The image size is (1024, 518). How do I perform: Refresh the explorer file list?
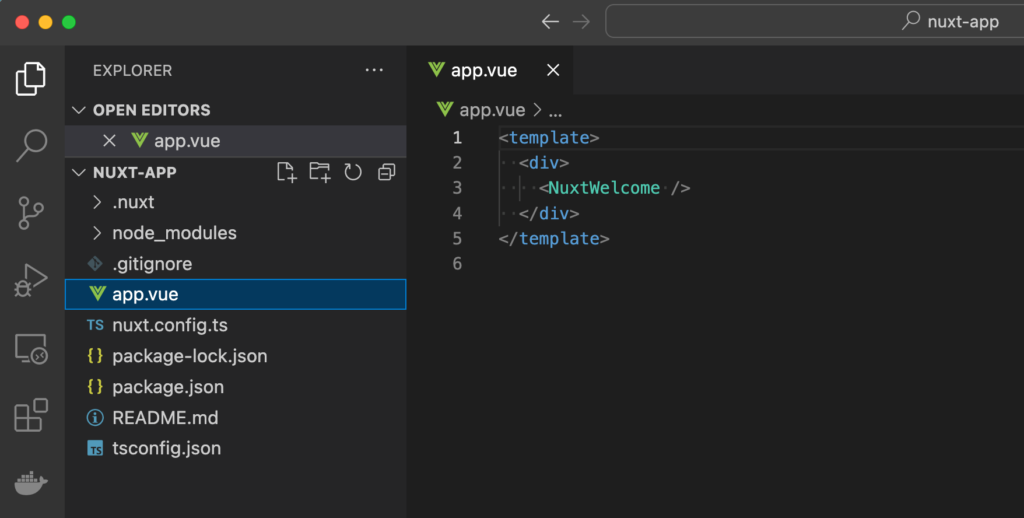(x=353, y=172)
